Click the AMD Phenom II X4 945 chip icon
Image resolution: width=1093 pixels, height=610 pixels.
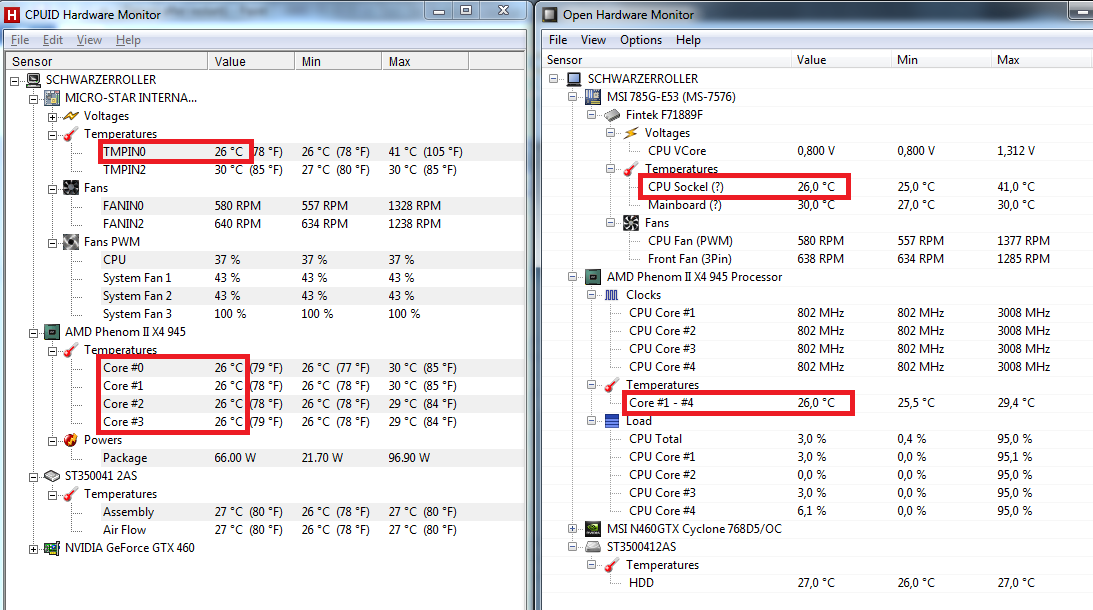click(52, 332)
